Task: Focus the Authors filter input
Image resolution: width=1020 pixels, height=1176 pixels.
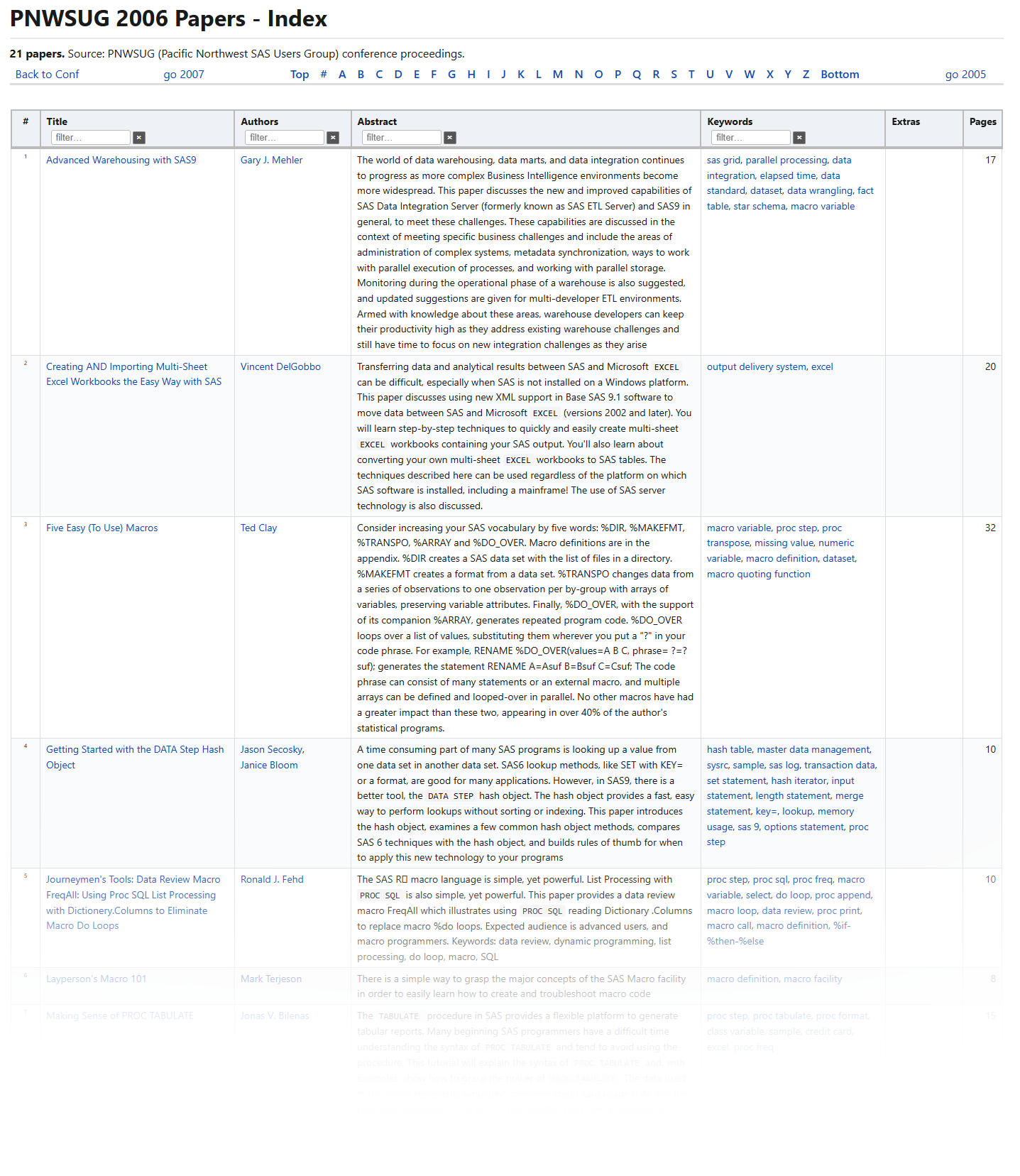Action: (285, 138)
